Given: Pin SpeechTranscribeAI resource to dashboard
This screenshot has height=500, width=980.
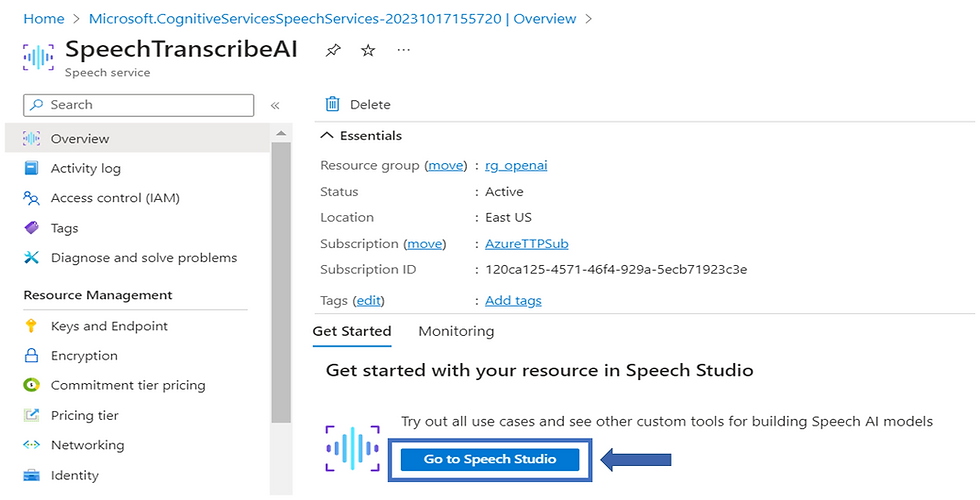Looking at the screenshot, I should click(x=333, y=51).
